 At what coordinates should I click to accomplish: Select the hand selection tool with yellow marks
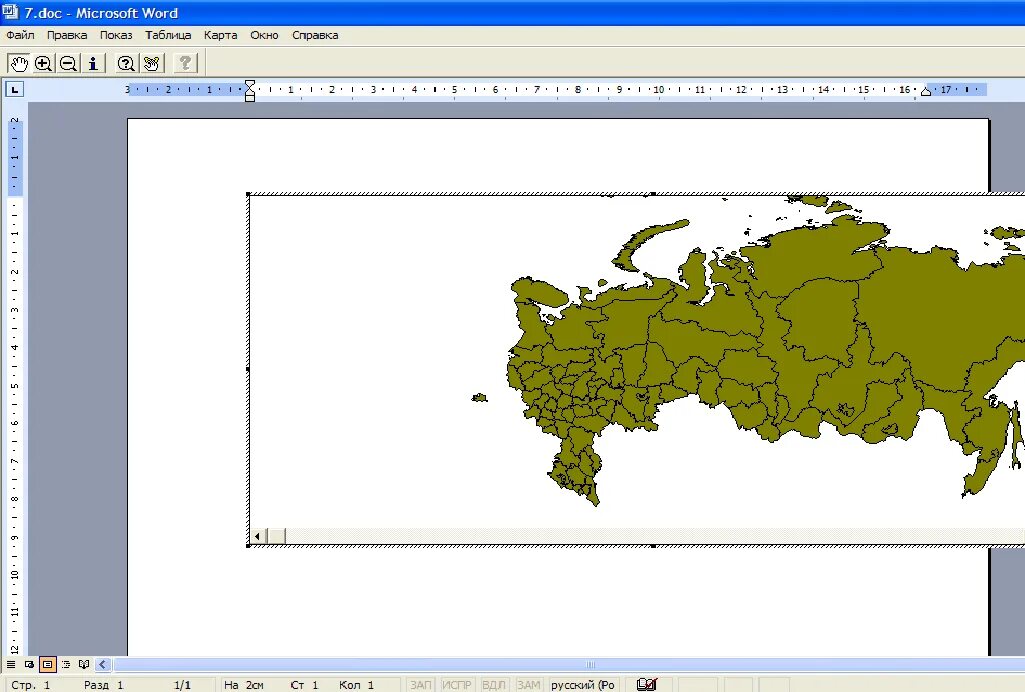(152, 63)
